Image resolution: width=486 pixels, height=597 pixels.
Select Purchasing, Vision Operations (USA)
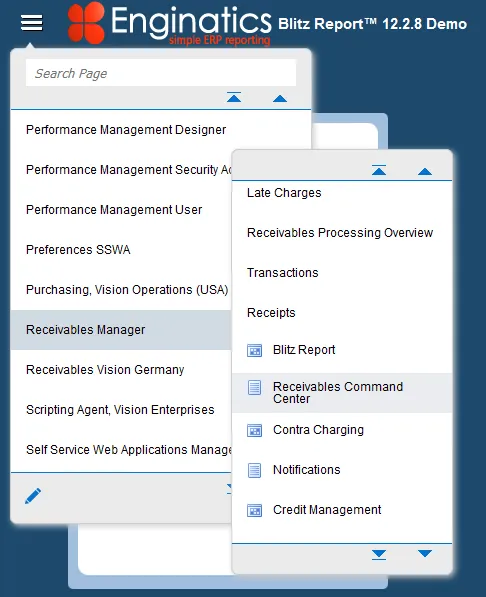click(127, 290)
